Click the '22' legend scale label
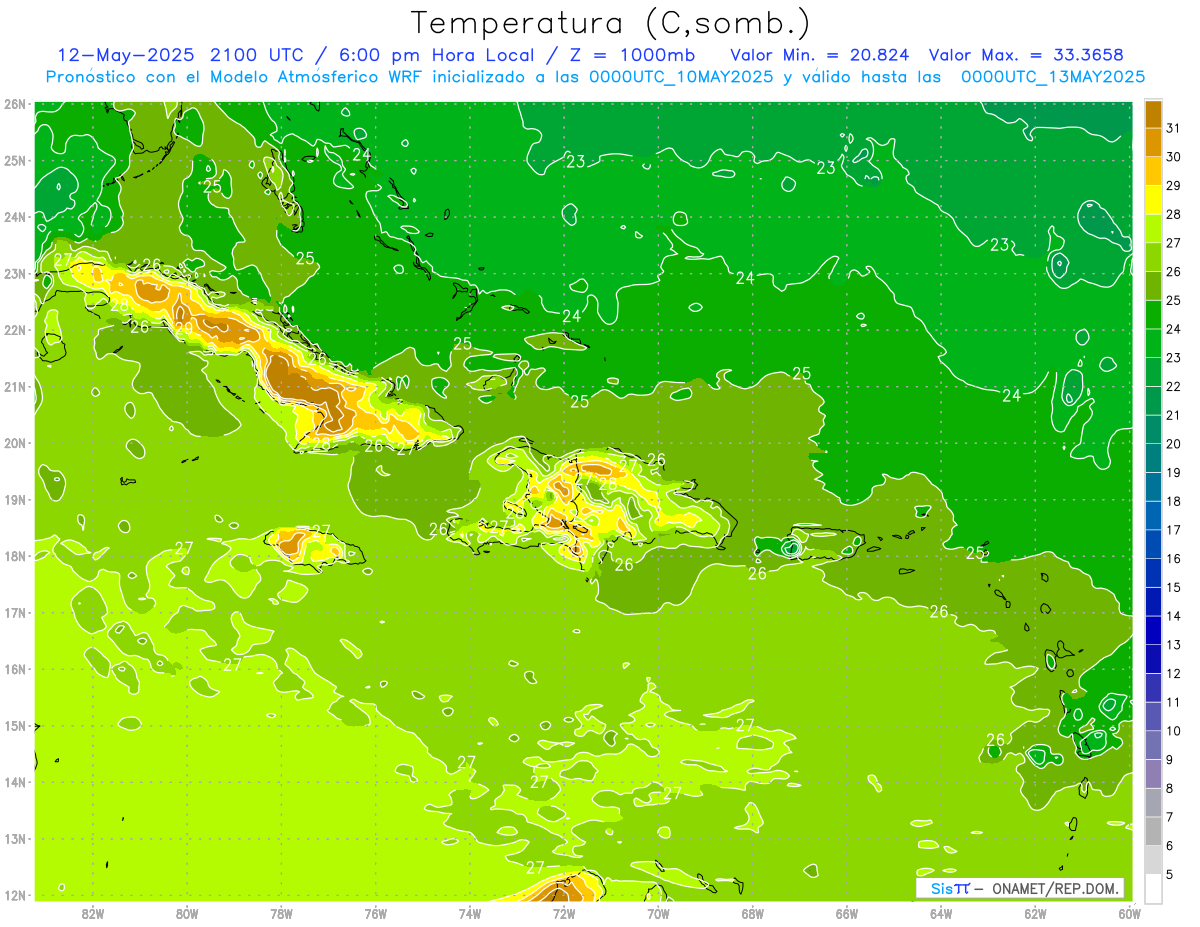This screenshot has width=1200, height=927. (x=1173, y=386)
